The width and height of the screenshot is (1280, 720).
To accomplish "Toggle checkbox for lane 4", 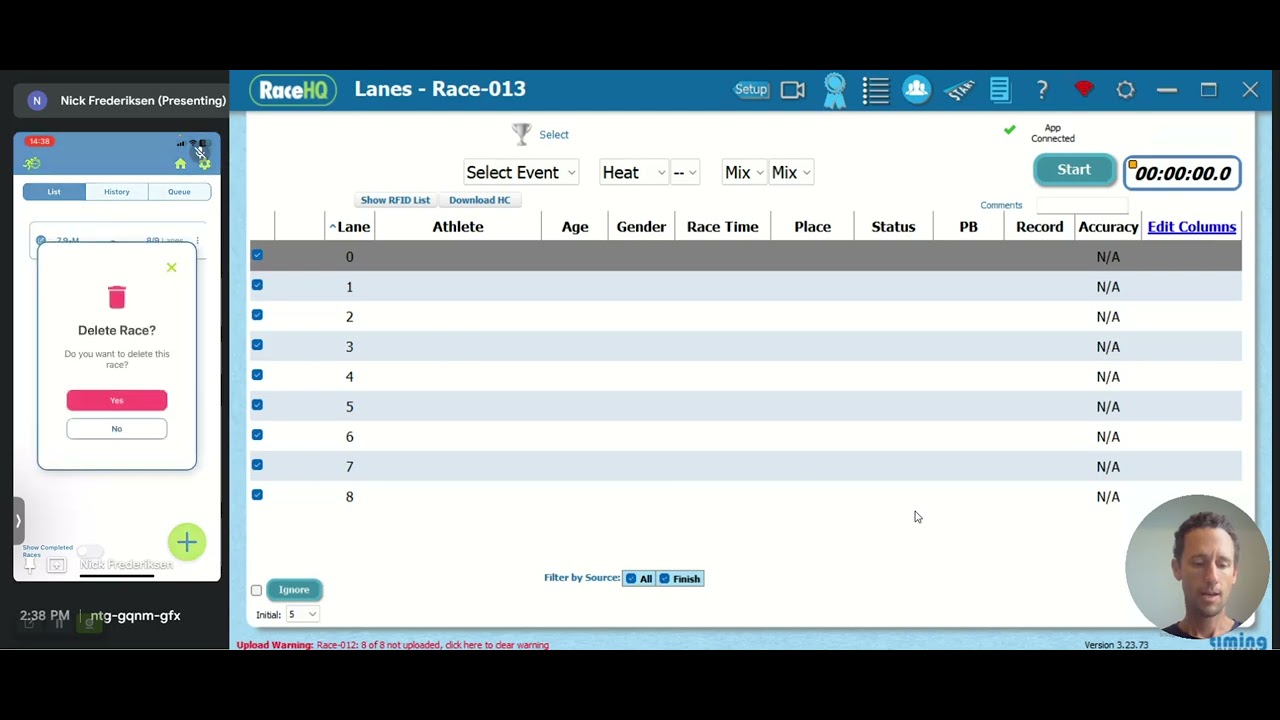I will [x=257, y=376].
